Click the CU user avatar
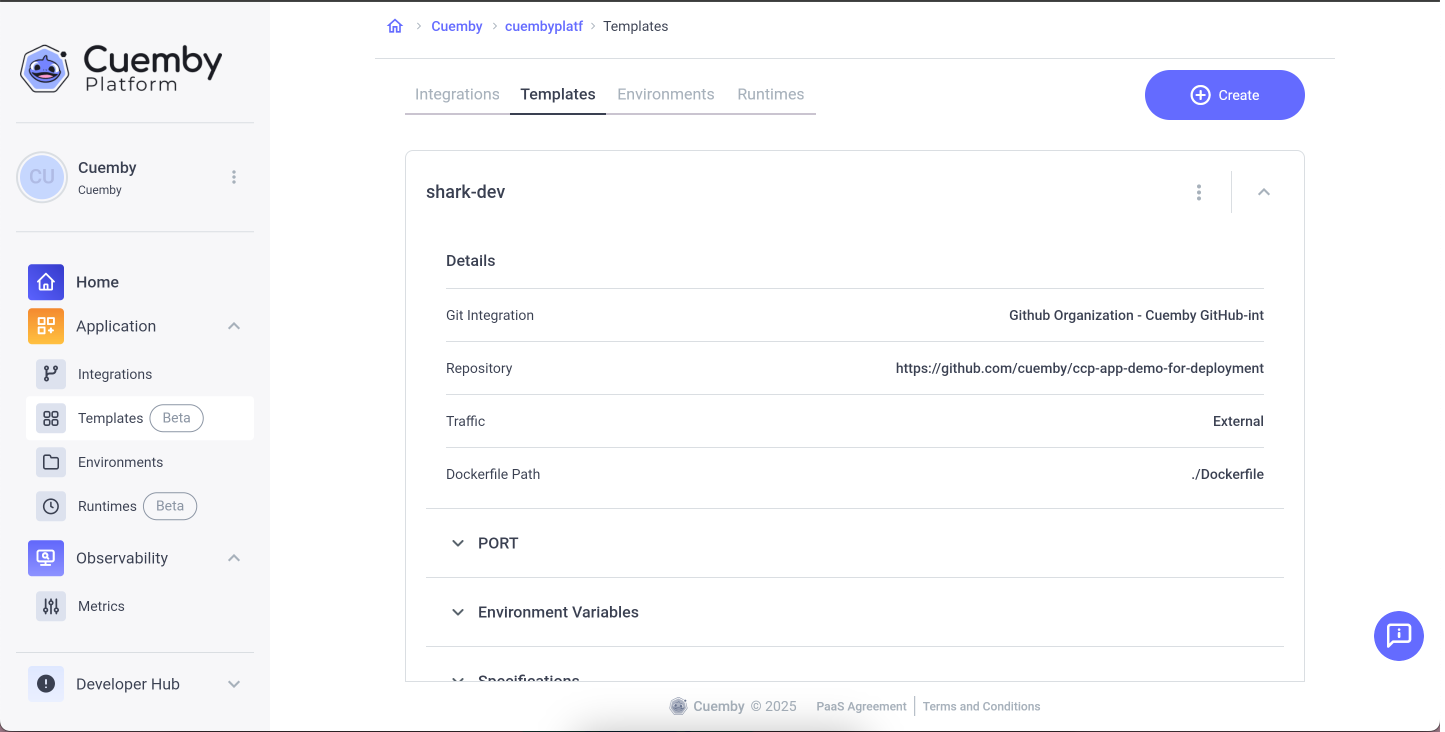 pyautogui.click(x=42, y=177)
